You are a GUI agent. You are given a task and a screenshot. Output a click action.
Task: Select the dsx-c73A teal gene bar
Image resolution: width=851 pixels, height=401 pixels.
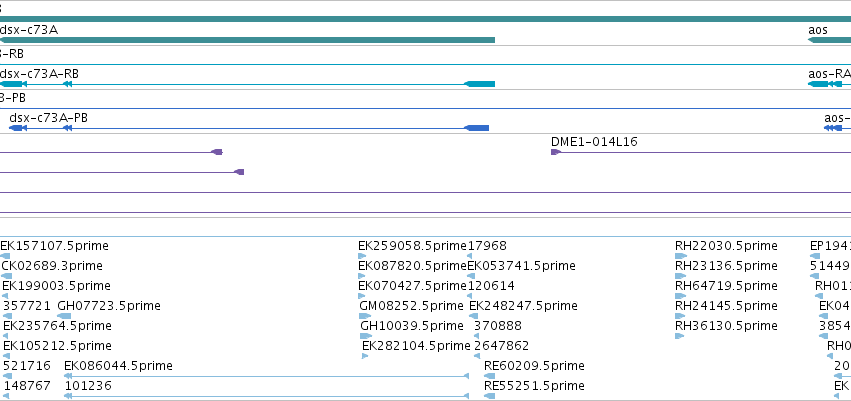pos(247,40)
